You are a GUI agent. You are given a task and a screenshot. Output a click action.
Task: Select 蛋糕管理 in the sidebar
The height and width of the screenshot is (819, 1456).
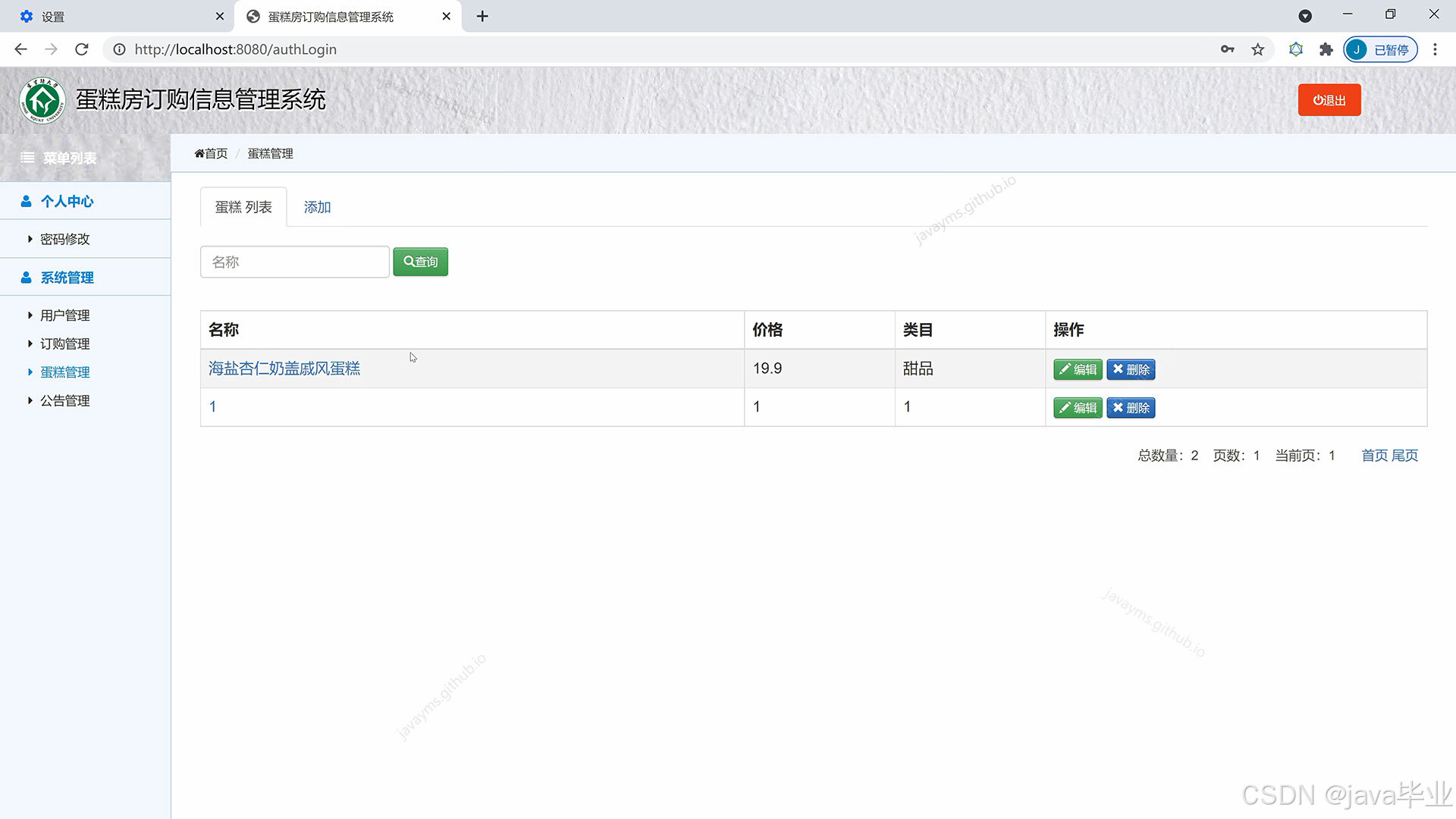coord(64,372)
